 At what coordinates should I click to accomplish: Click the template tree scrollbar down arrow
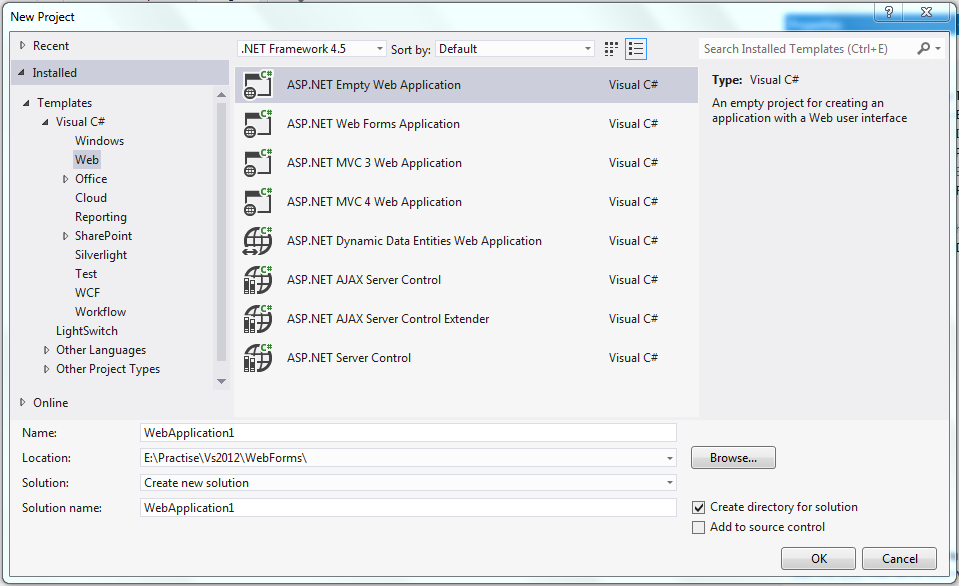(221, 381)
